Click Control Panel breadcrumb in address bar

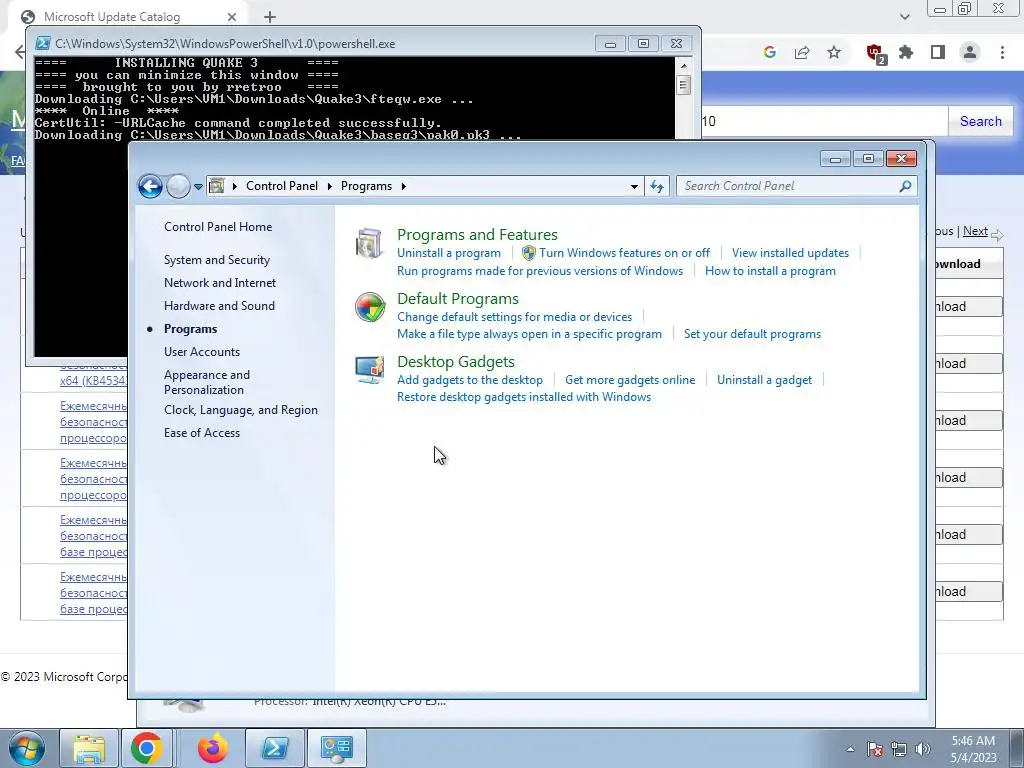tap(281, 186)
